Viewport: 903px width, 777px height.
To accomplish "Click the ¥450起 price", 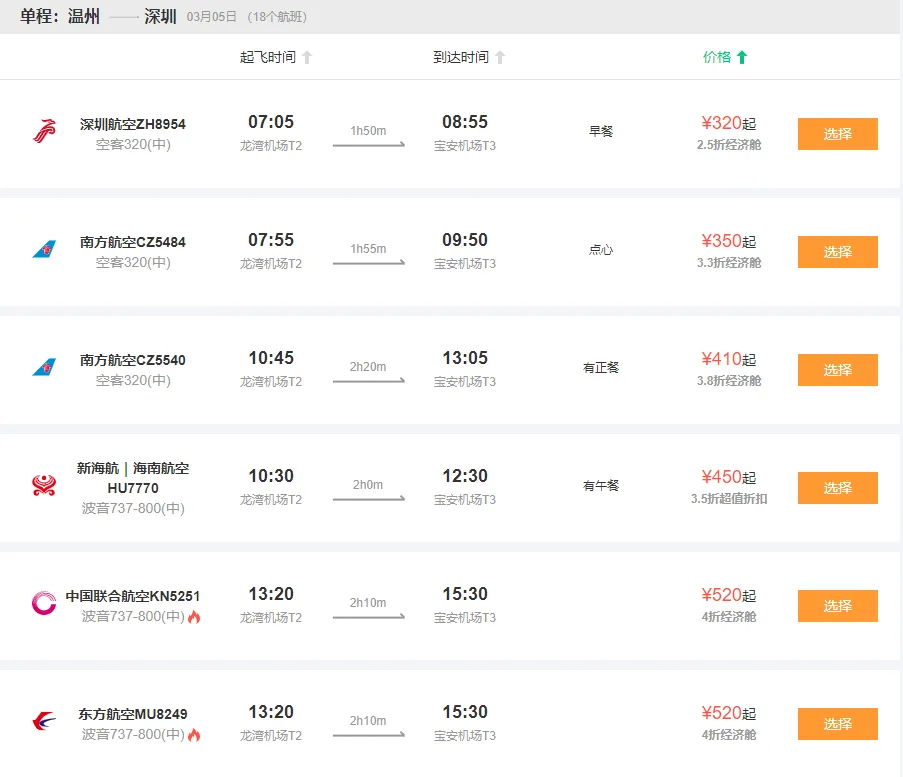I will 729,477.
